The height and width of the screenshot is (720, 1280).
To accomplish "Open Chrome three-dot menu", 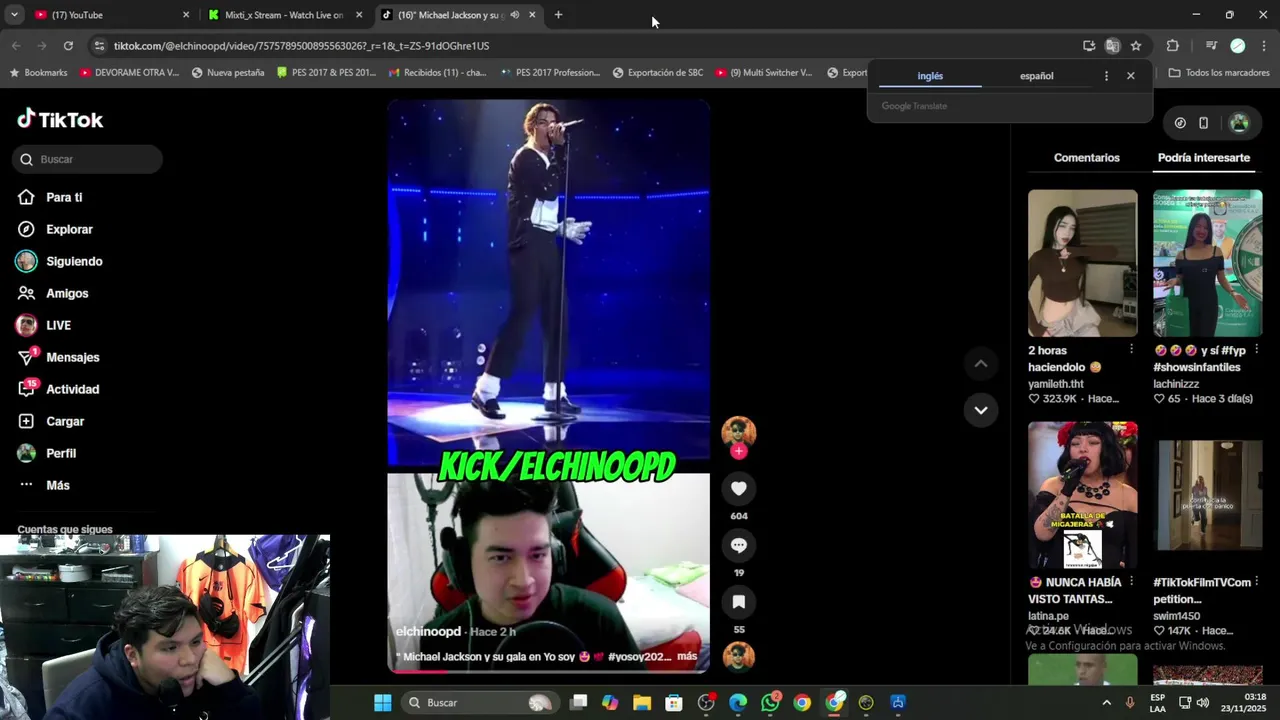I will point(1263,46).
